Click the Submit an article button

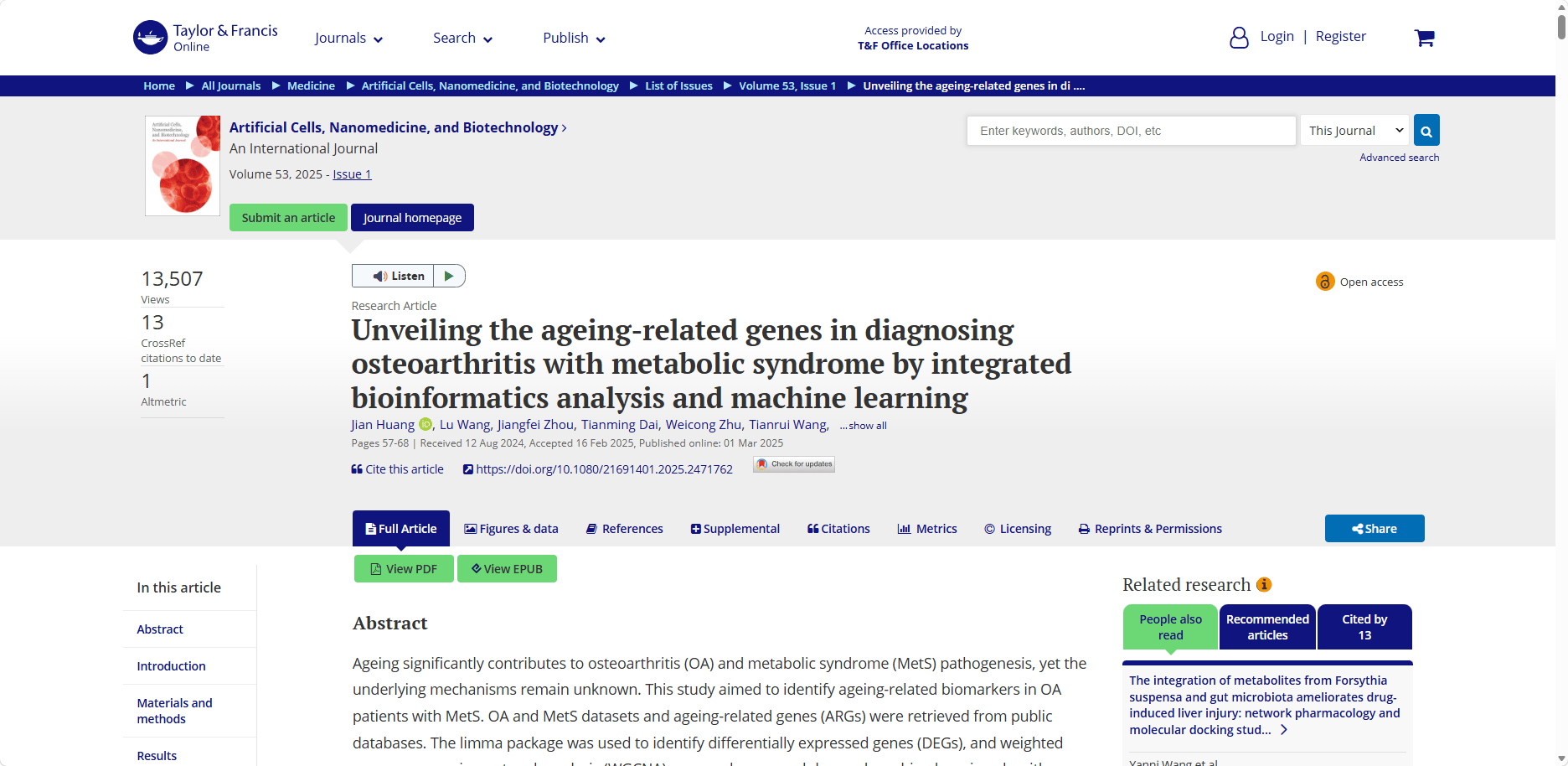click(x=288, y=218)
